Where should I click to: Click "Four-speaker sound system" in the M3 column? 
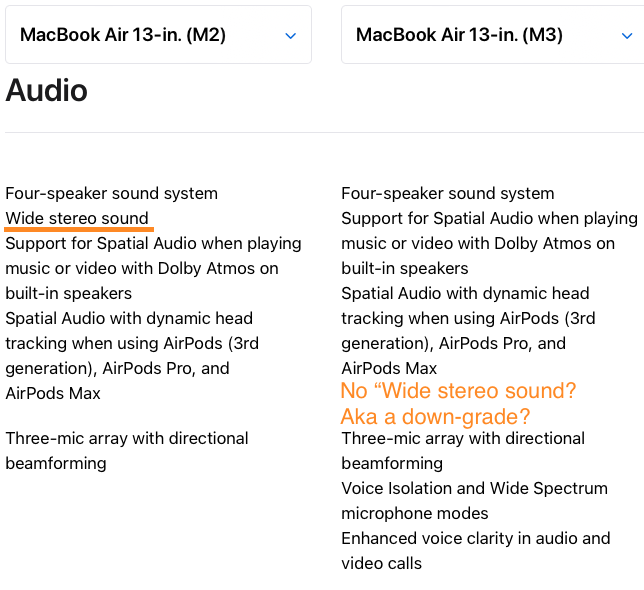click(447, 193)
